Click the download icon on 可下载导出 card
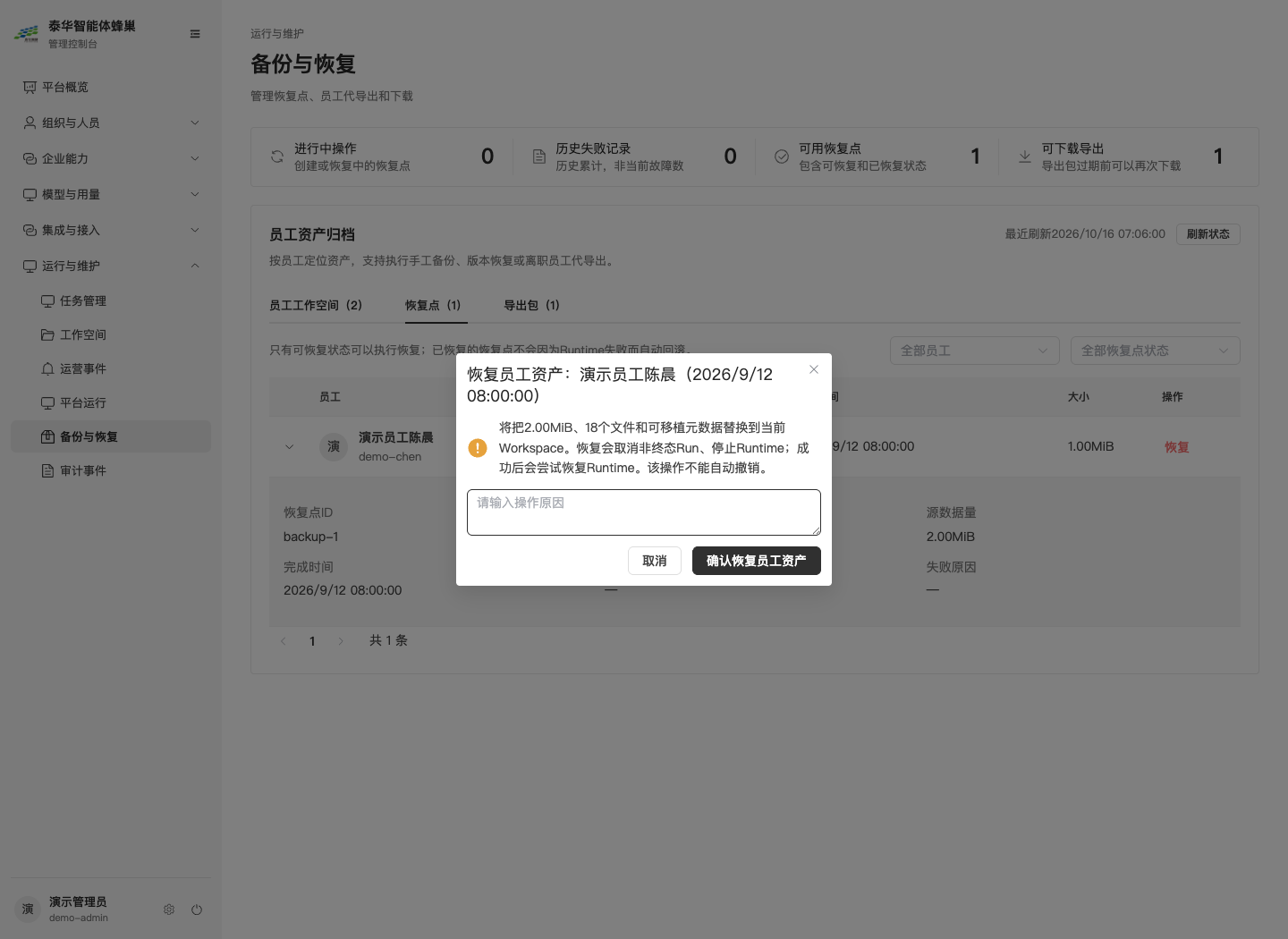Screen dimensions: 1288x939 click(1025, 156)
